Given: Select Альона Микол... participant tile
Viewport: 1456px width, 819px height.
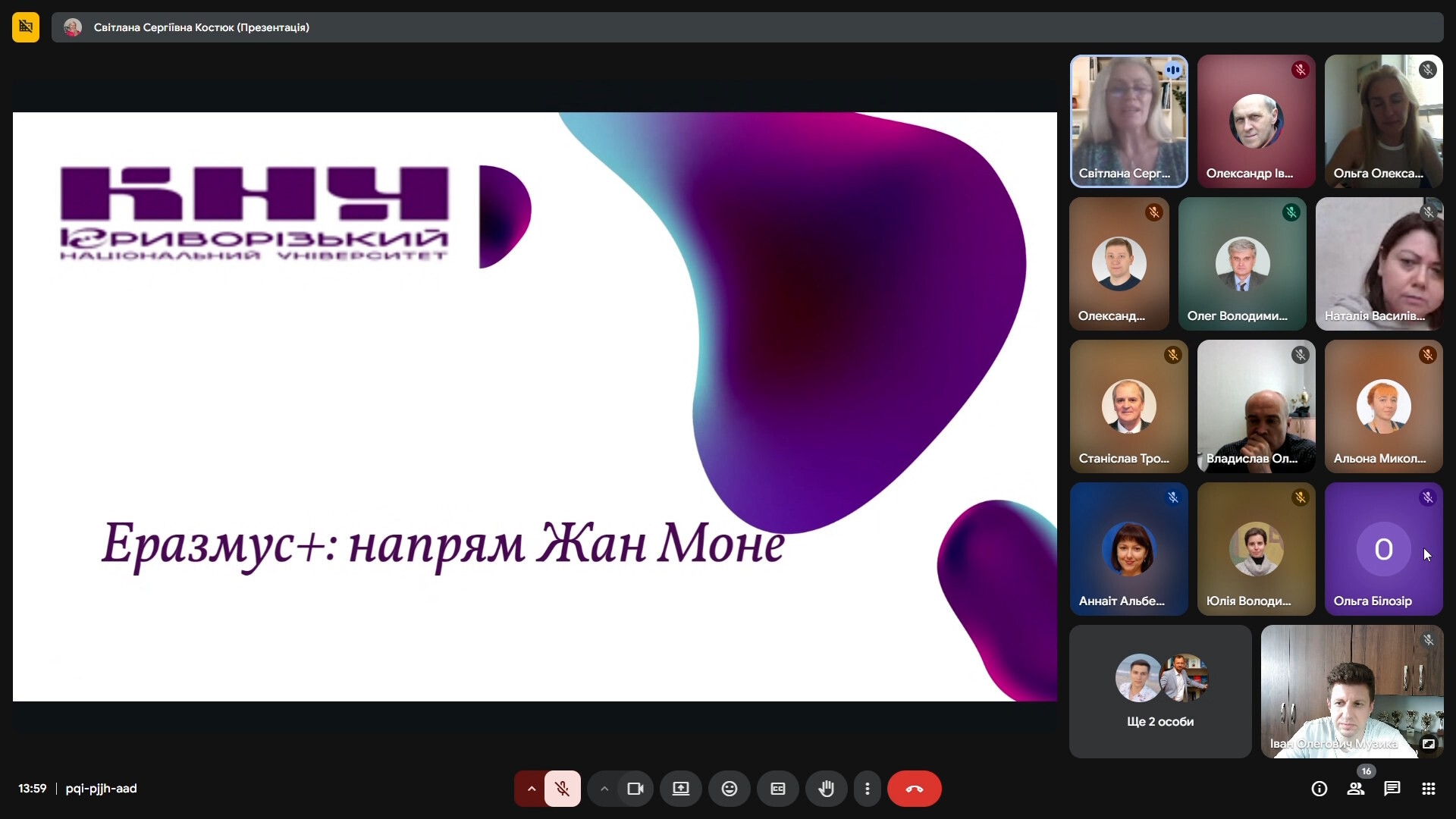Looking at the screenshot, I should 1384,406.
